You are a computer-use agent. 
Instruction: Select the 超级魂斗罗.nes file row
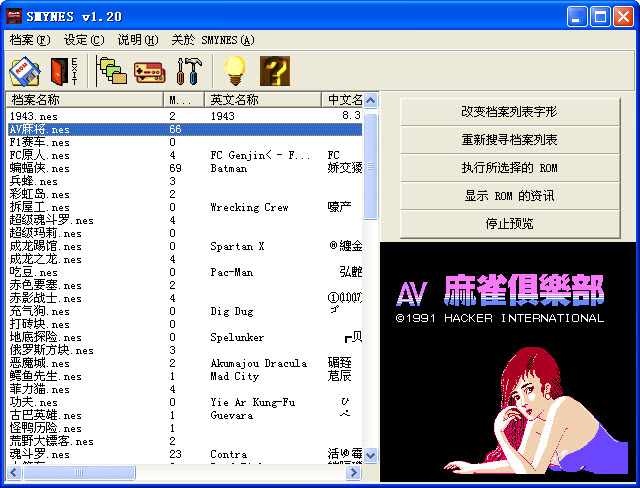pos(184,220)
